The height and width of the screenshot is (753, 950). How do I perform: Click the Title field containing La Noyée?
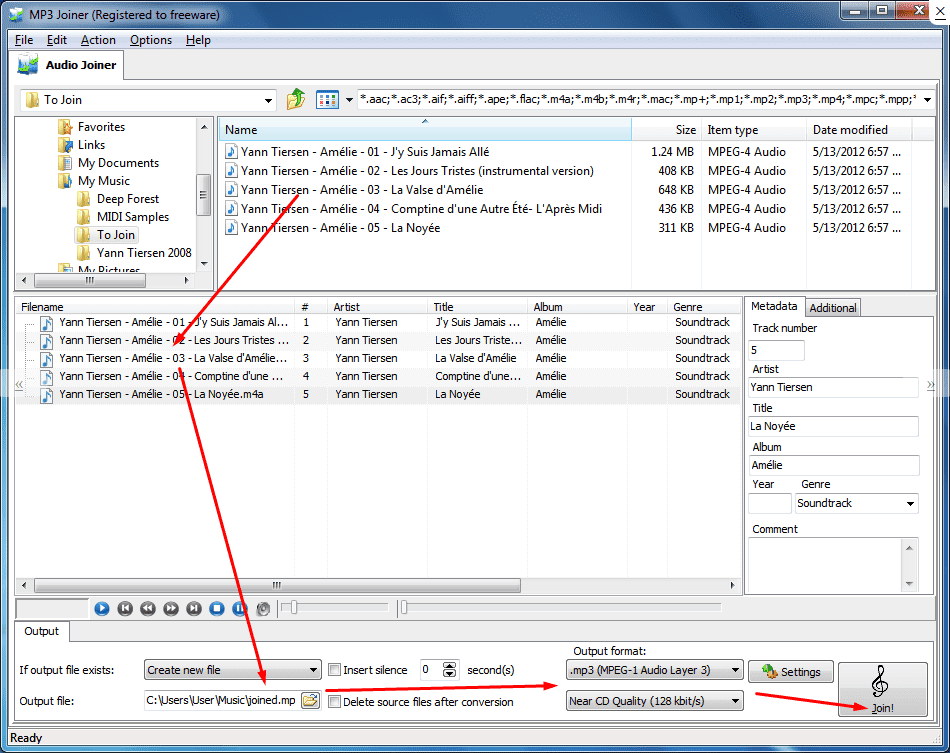pos(834,426)
